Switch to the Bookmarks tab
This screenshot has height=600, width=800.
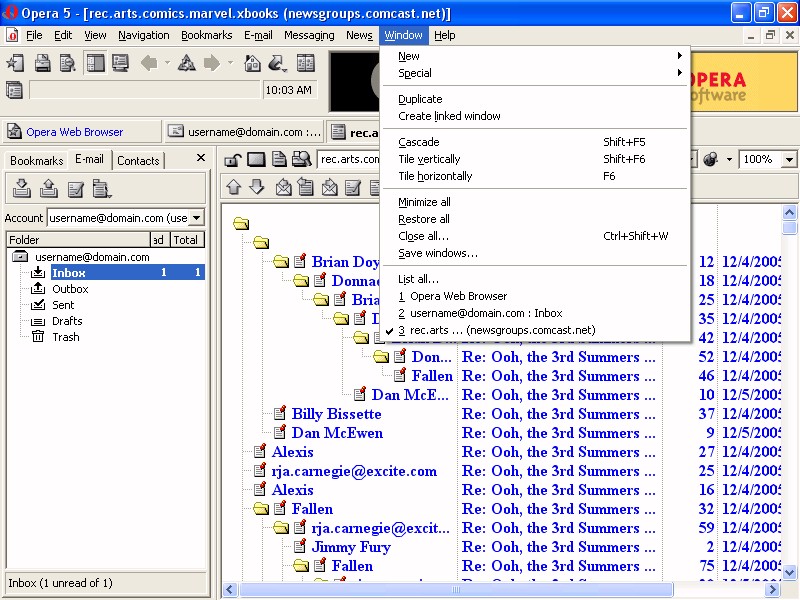pos(36,161)
